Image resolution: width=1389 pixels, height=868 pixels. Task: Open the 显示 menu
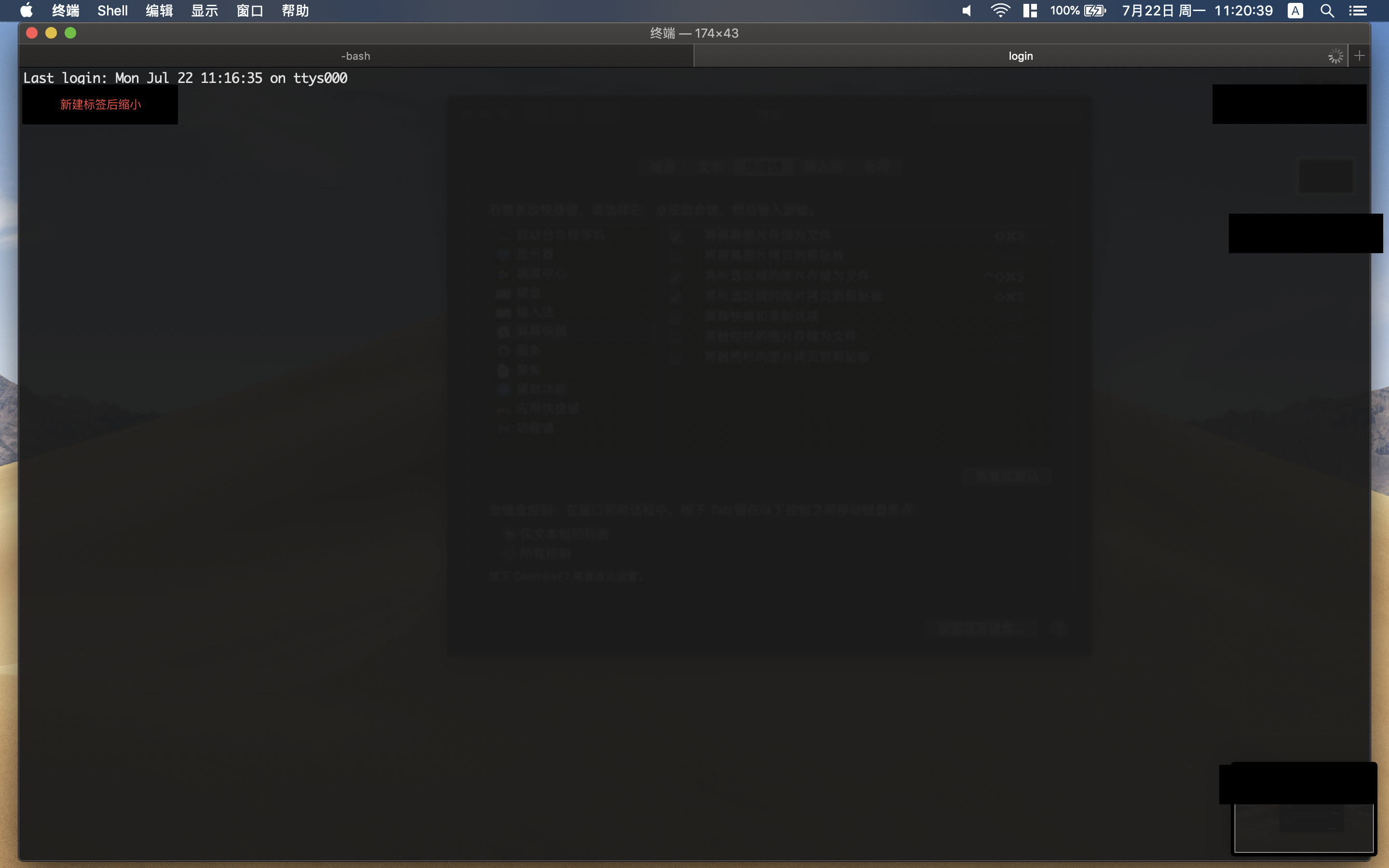click(x=204, y=10)
